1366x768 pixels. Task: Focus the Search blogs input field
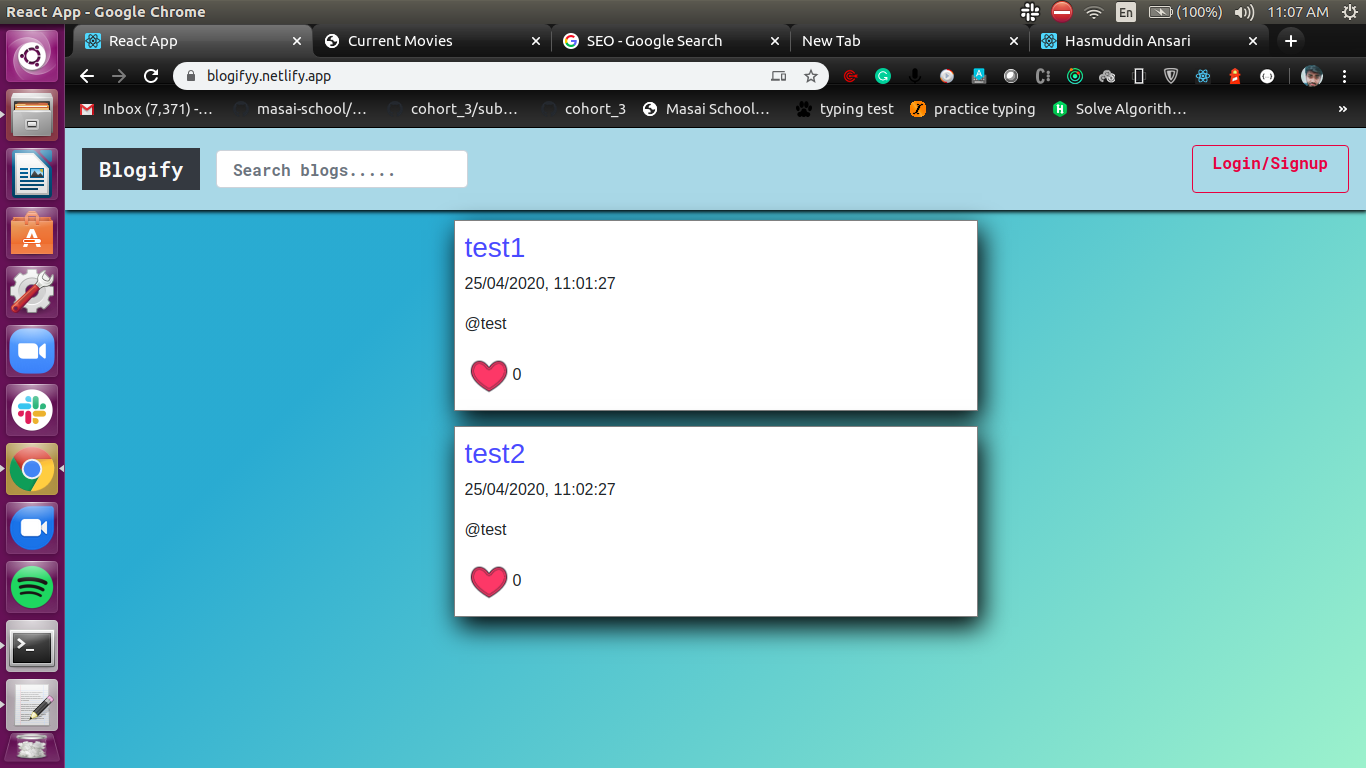pyautogui.click(x=341, y=169)
